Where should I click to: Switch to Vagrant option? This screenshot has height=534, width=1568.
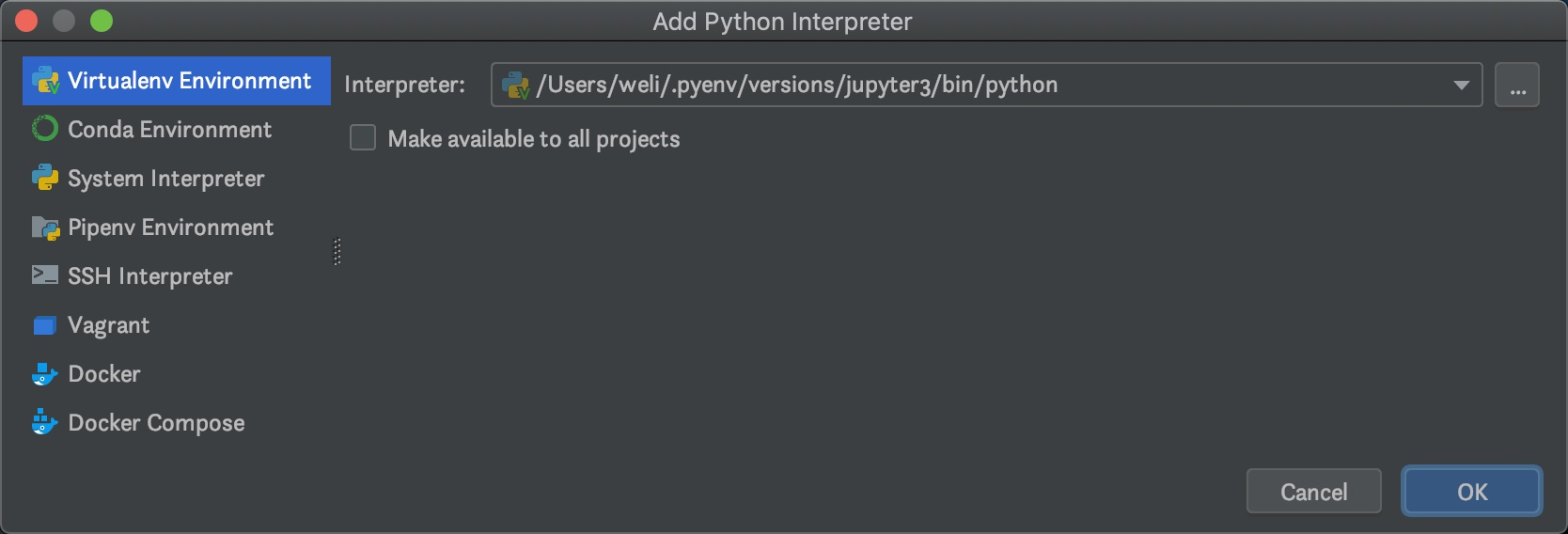pyautogui.click(x=177, y=325)
